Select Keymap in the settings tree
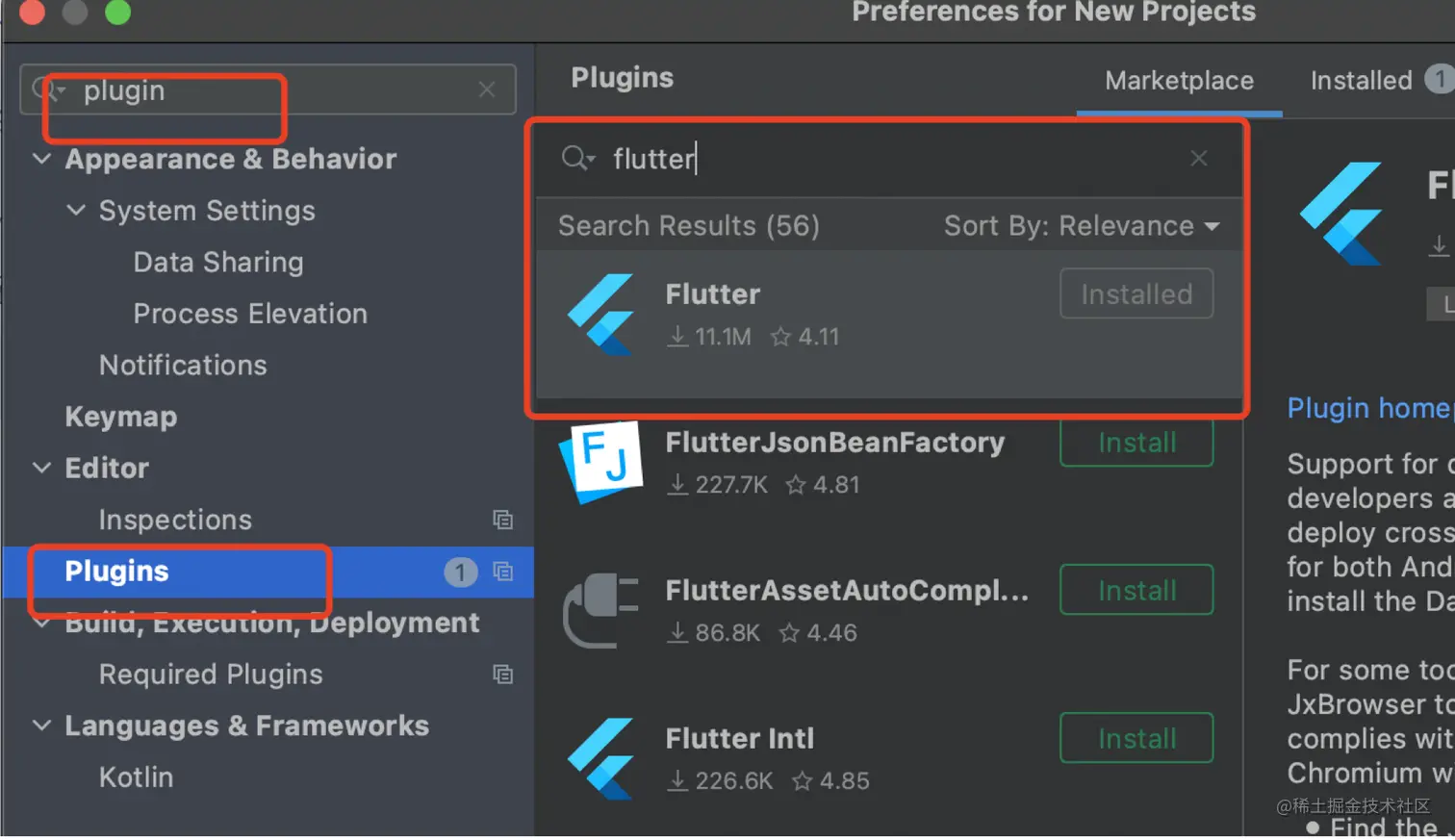Screen dimensions: 1455x840 121,417
